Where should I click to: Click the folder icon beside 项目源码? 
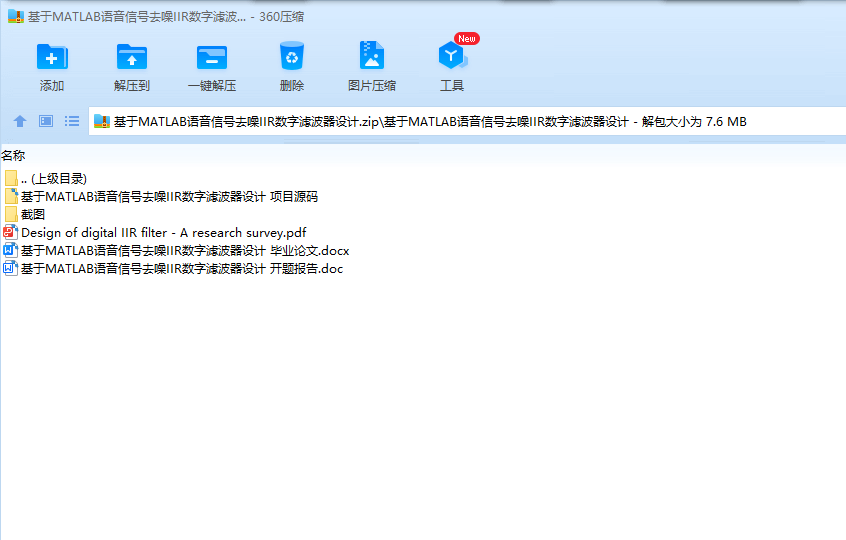(11, 196)
